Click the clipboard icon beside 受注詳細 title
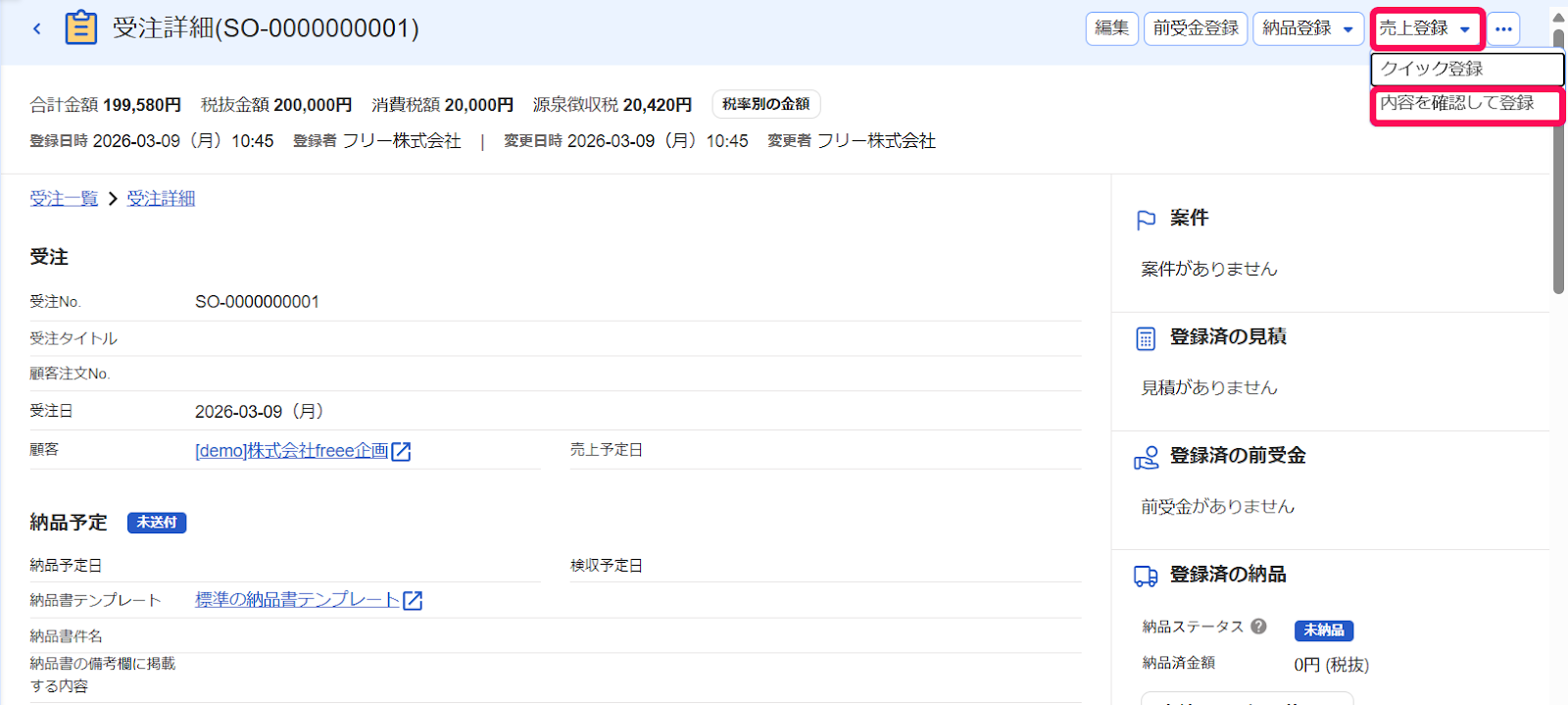The height and width of the screenshot is (705, 1568). pos(80,27)
